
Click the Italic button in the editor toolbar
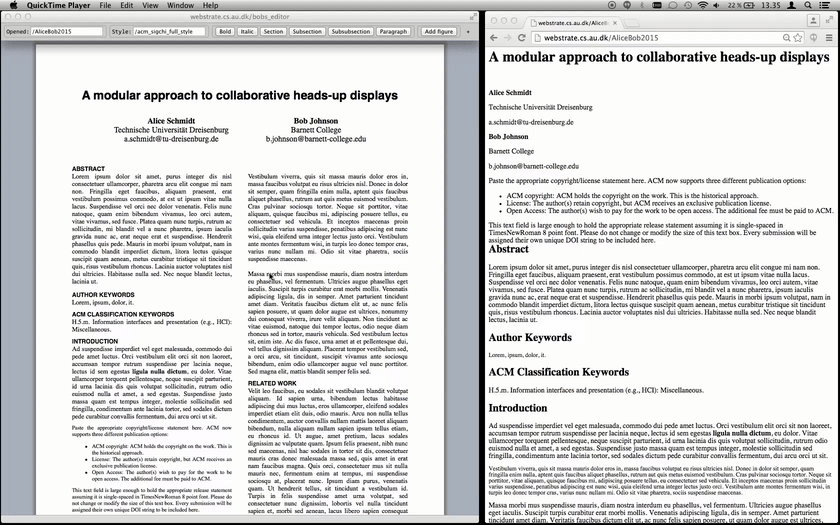coord(247,32)
